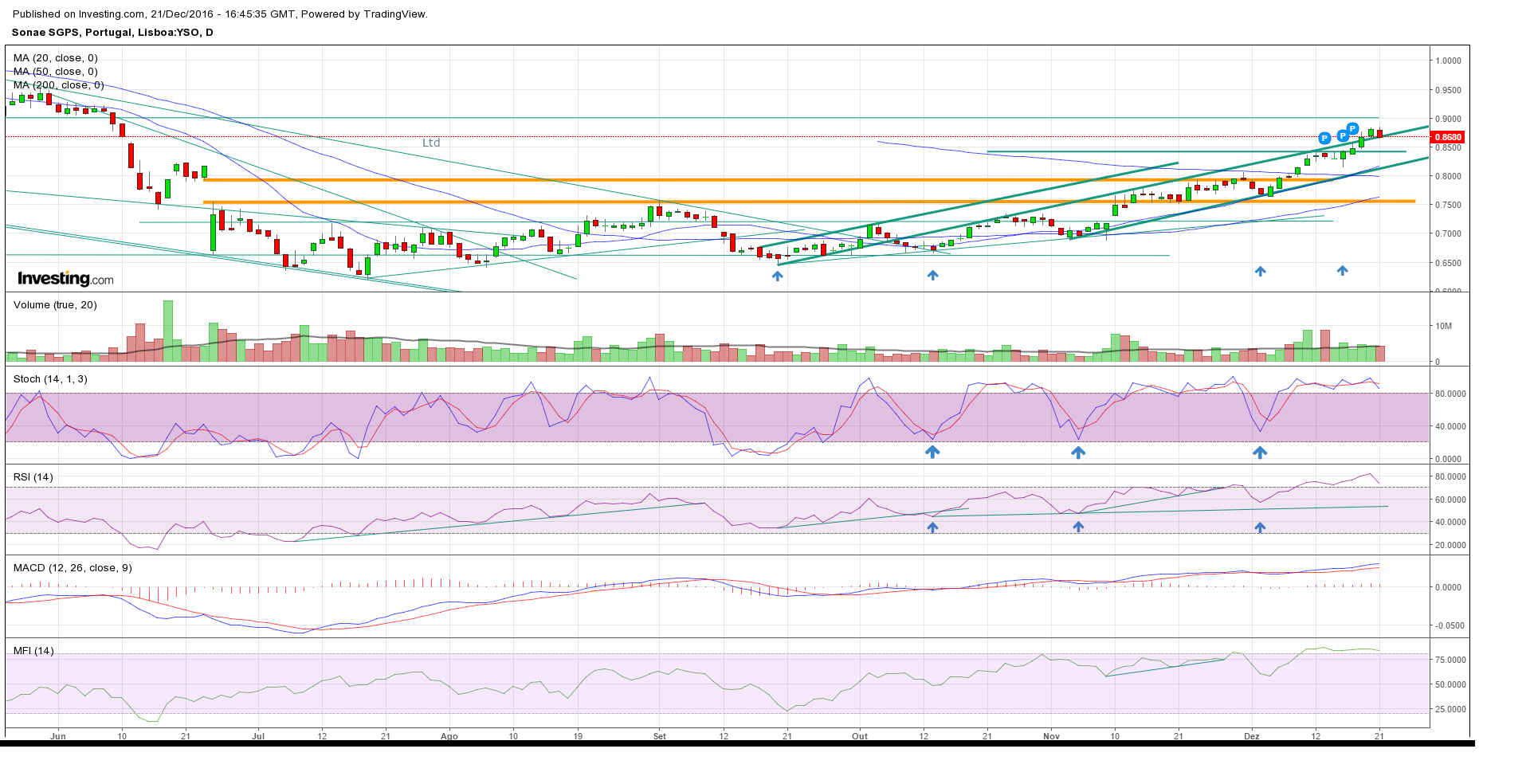Click the 'Jun' month label on time axis
The height and width of the screenshot is (784, 1530).
pyautogui.click(x=58, y=736)
